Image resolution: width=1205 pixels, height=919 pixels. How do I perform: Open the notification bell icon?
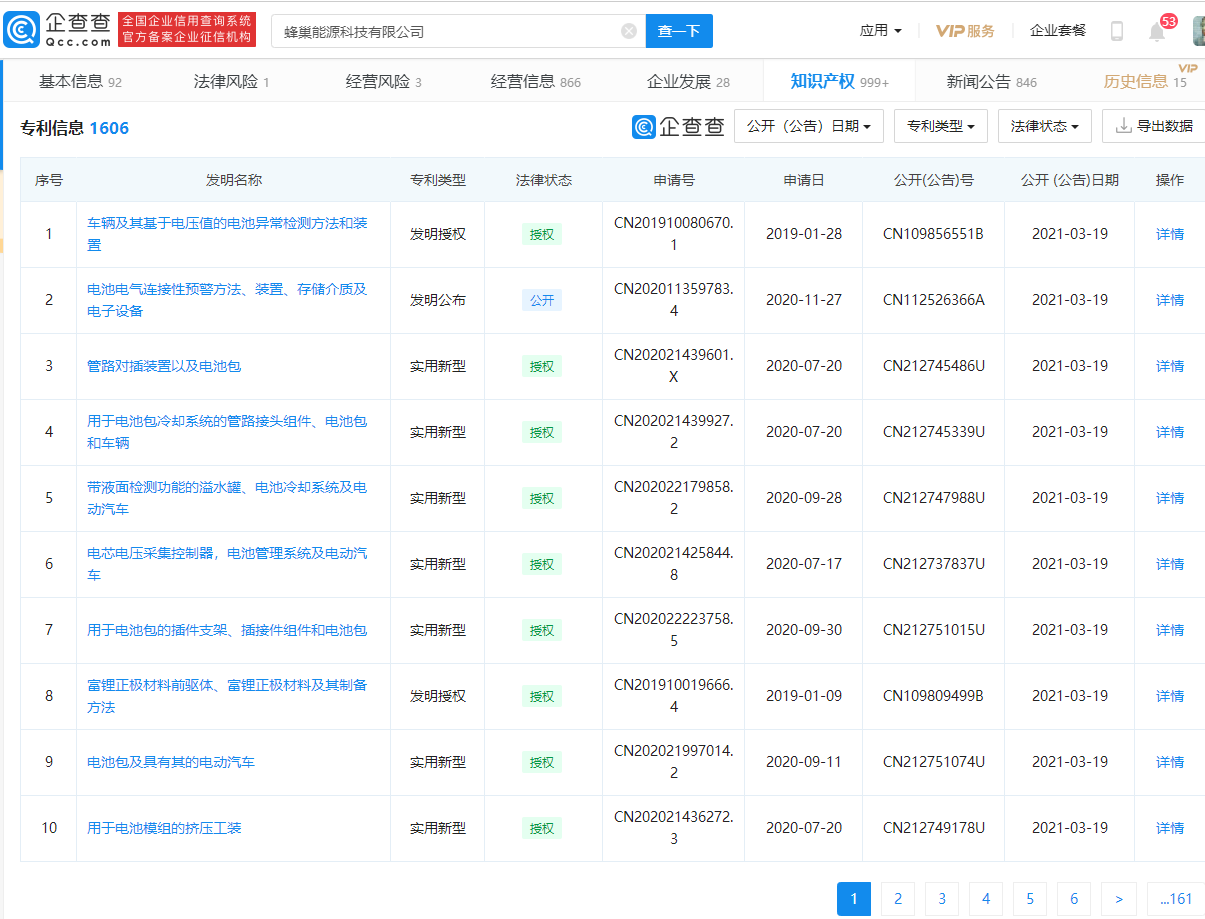(1157, 31)
